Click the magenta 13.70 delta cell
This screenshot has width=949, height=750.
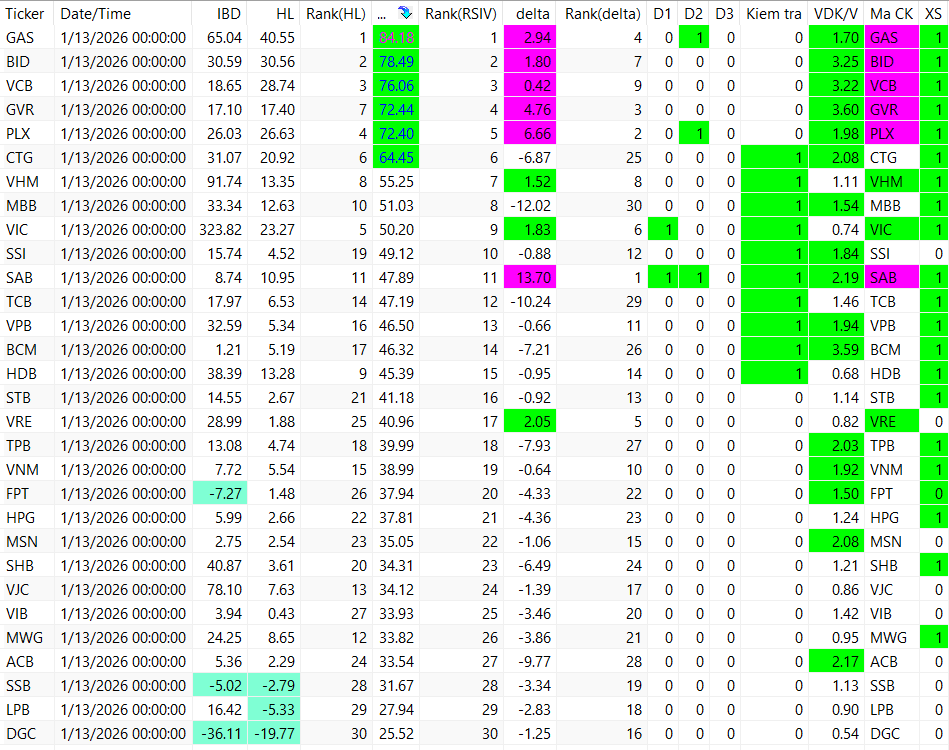coord(530,278)
